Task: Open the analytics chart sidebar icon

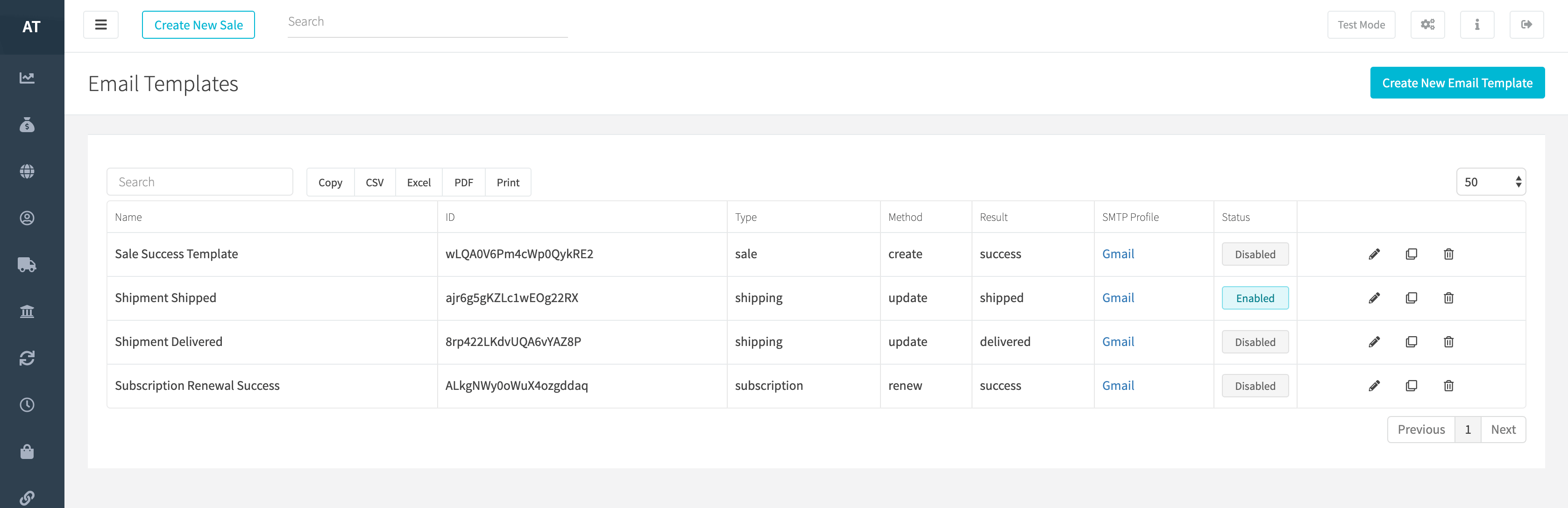Action: tap(27, 78)
